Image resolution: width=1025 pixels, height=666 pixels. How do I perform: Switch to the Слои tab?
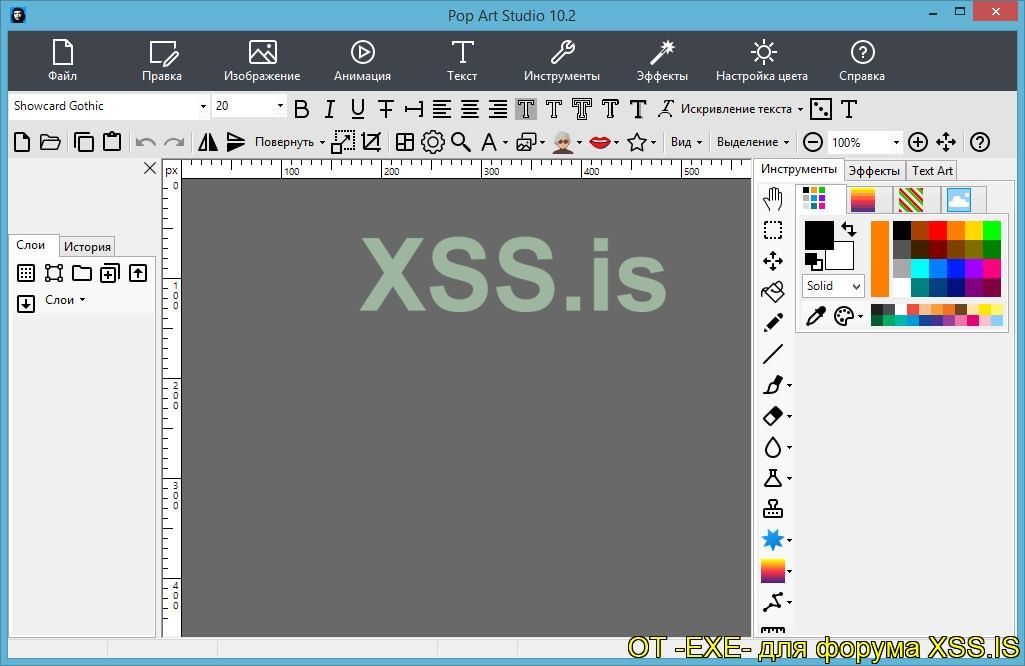coord(31,245)
